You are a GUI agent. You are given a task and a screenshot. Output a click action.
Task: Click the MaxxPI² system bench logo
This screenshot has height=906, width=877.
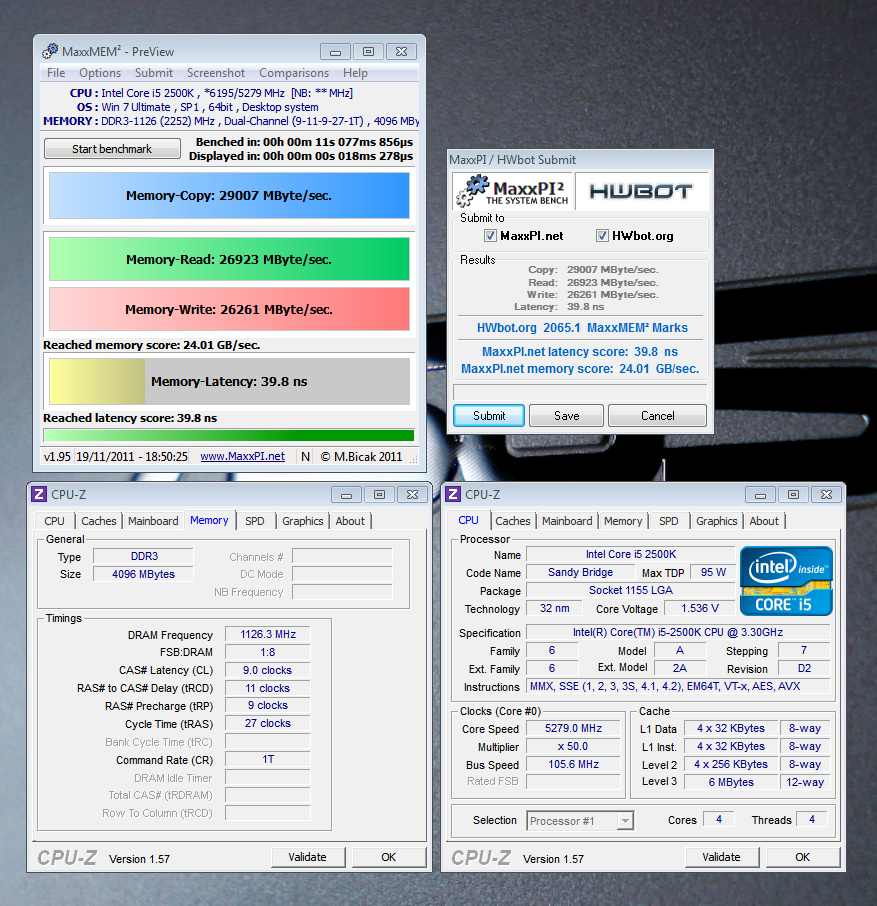pos(512,191)
